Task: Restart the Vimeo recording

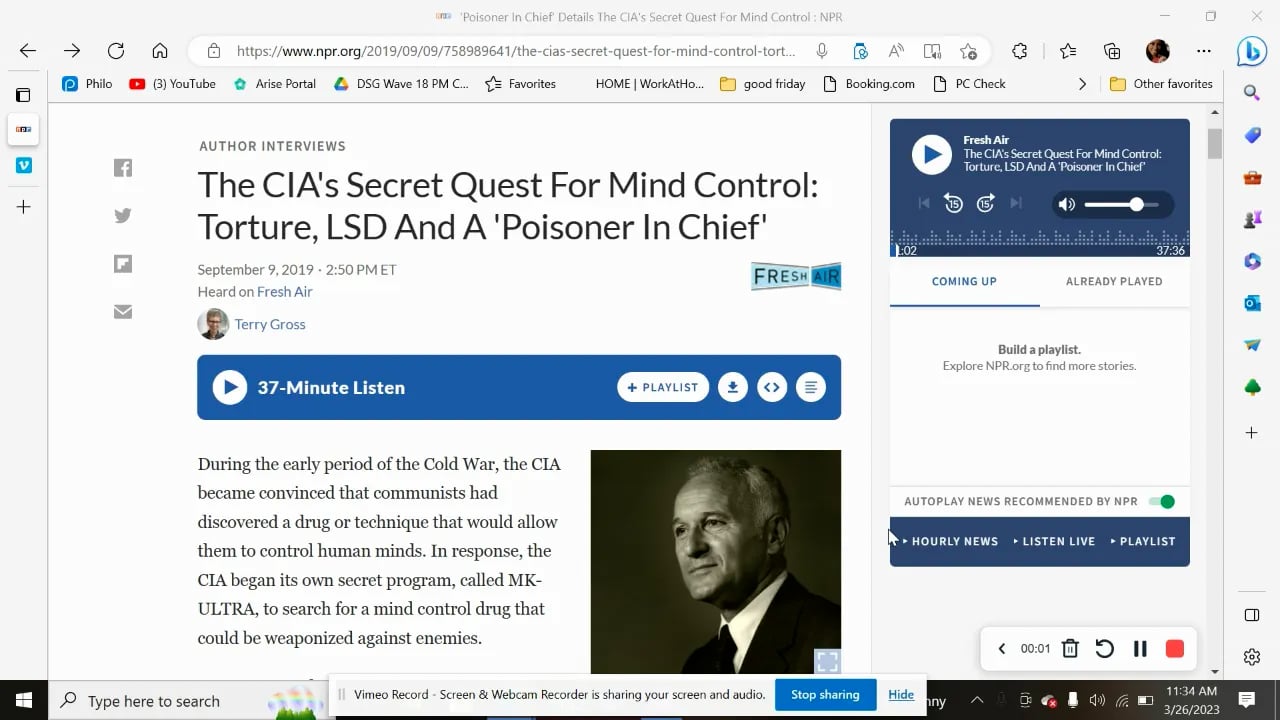Action: click(1105, 649)
